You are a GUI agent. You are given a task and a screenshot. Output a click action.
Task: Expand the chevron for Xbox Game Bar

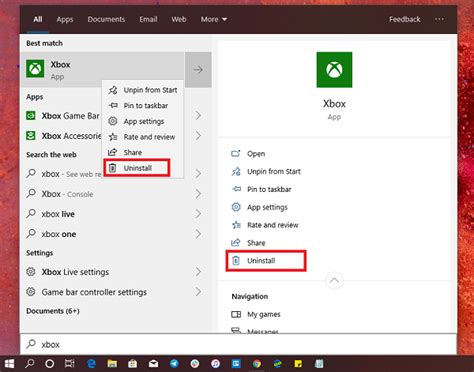pos(198,115)
